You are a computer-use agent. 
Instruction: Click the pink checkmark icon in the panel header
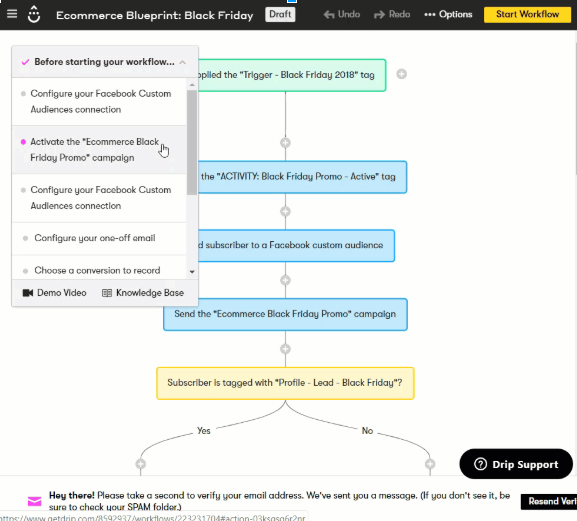coord(25,62)
